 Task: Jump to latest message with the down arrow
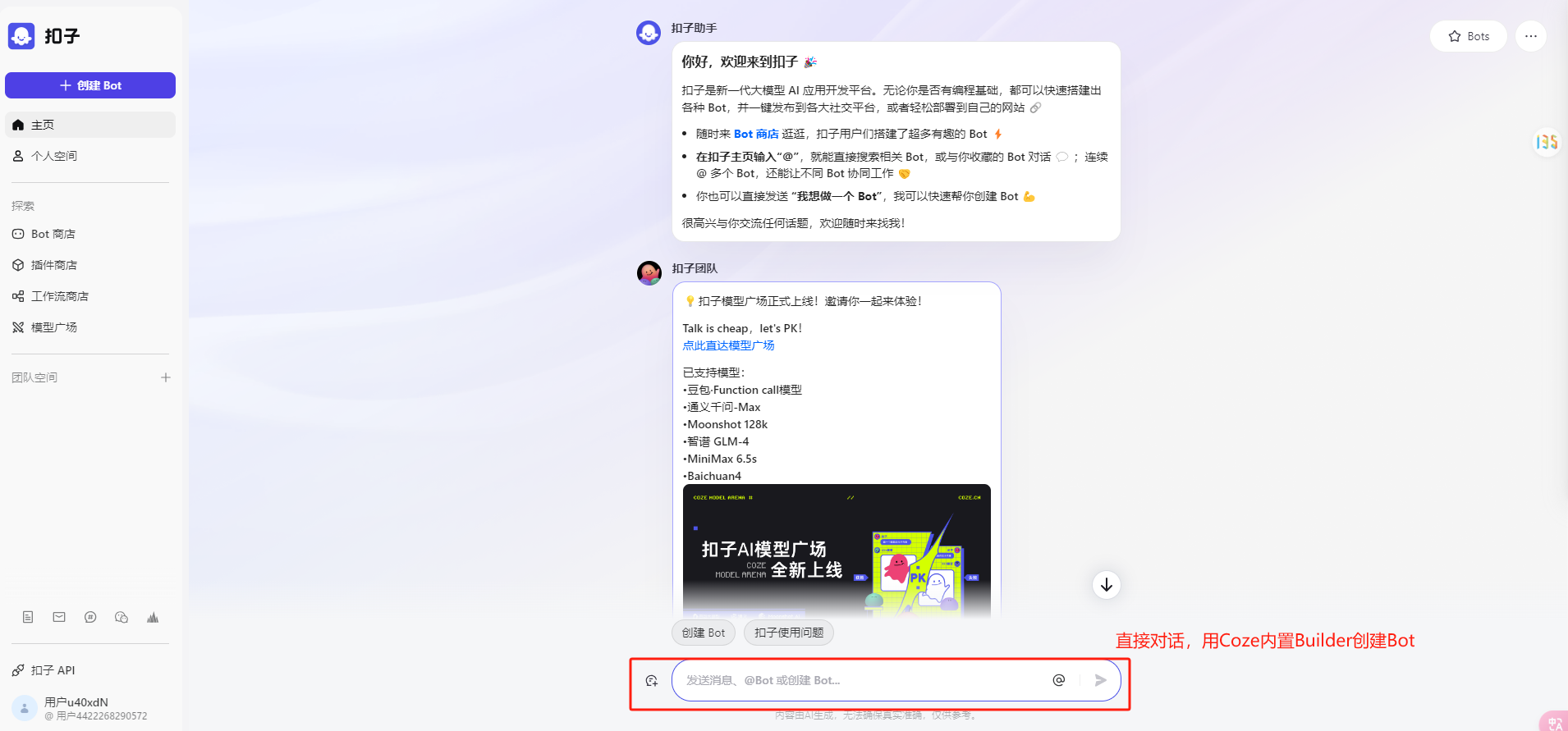(1107, 585)
